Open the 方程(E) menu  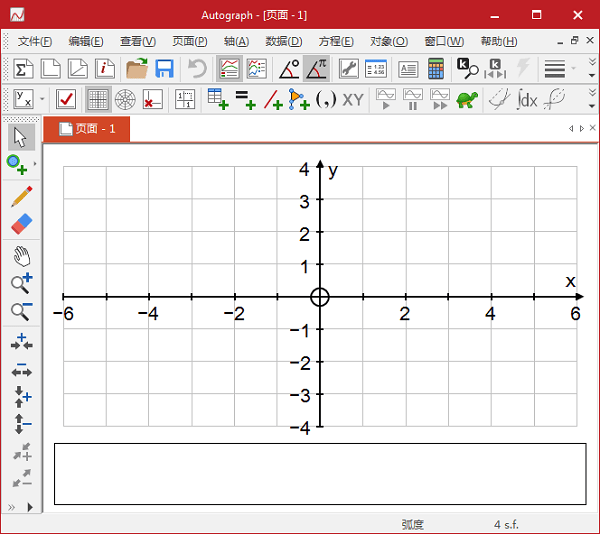tap(334, 41)
